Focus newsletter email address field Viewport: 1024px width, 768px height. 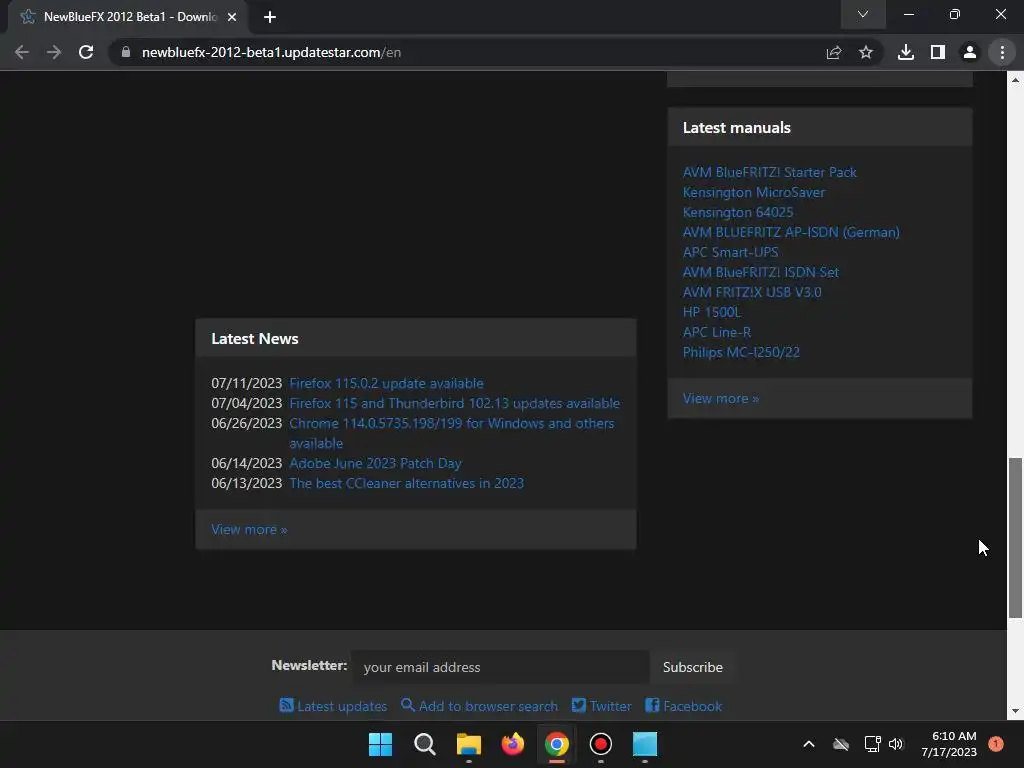point(500,667)
